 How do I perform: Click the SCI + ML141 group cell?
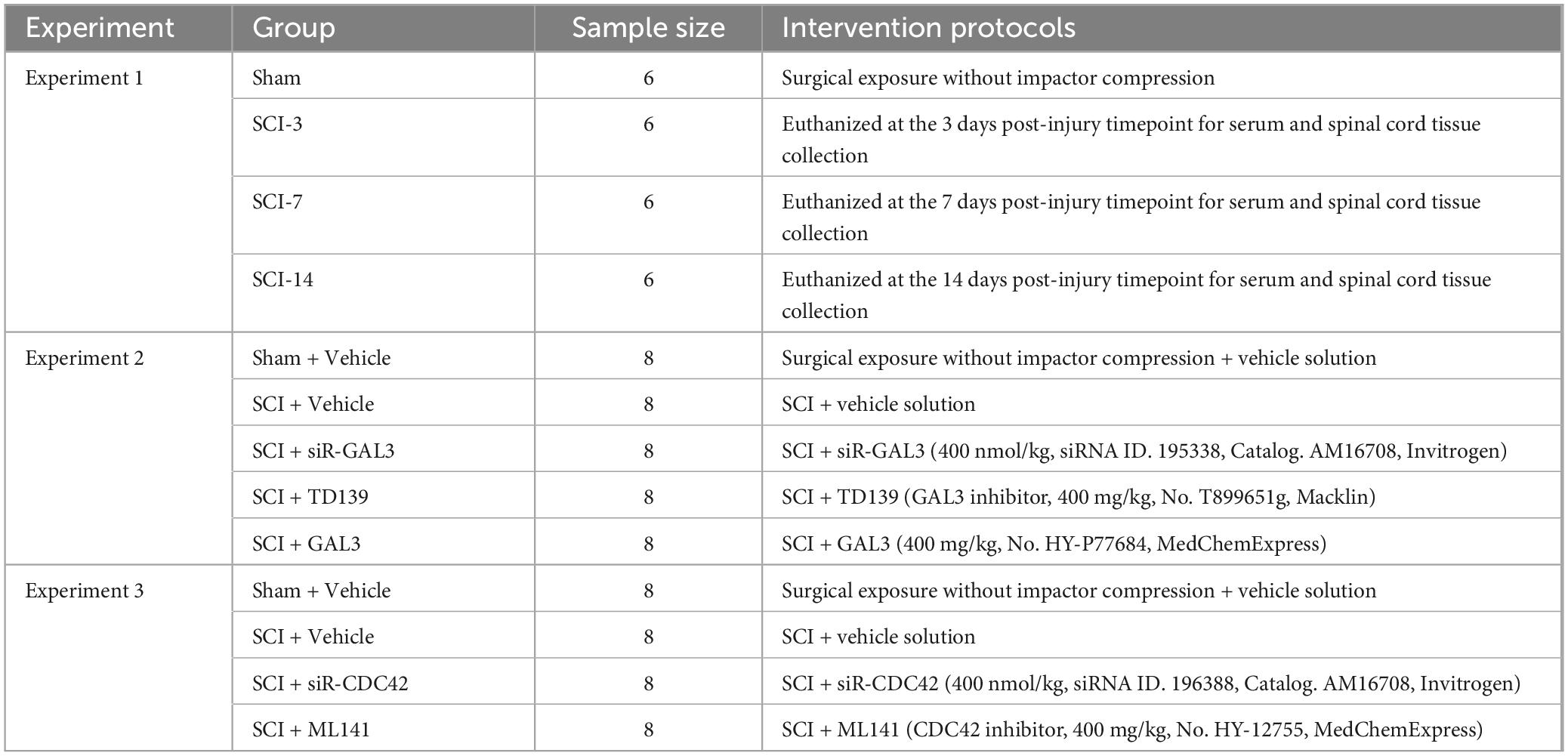(x=311, y=730)
